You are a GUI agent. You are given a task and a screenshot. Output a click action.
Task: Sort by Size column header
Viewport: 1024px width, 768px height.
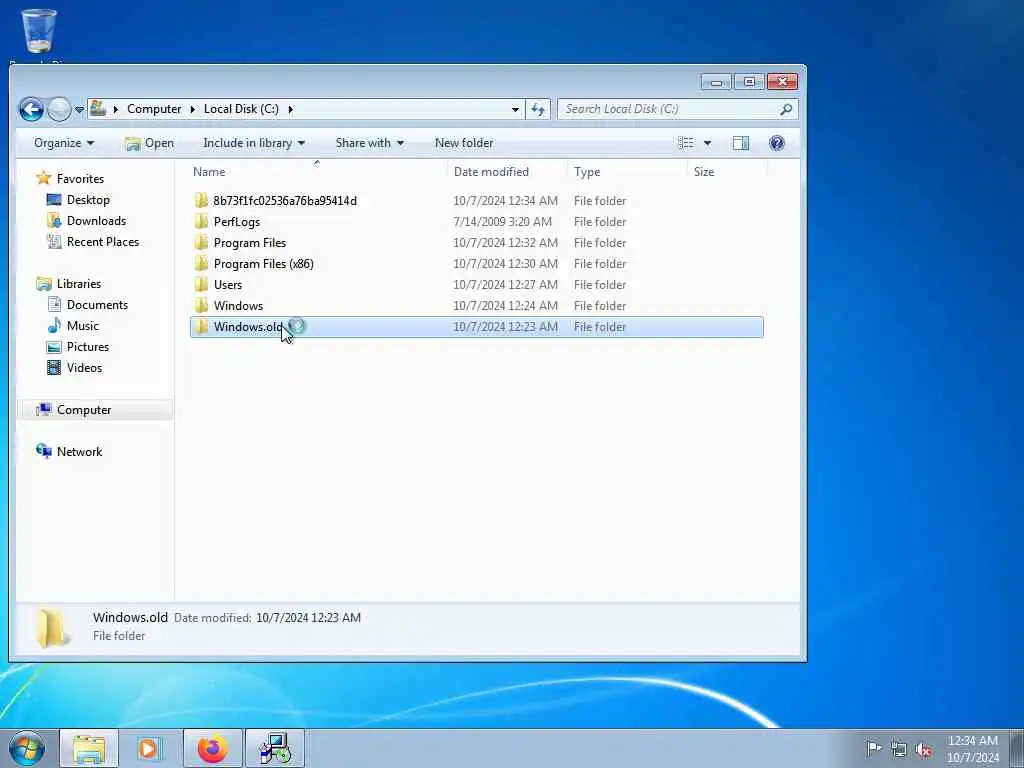[727, 172]
